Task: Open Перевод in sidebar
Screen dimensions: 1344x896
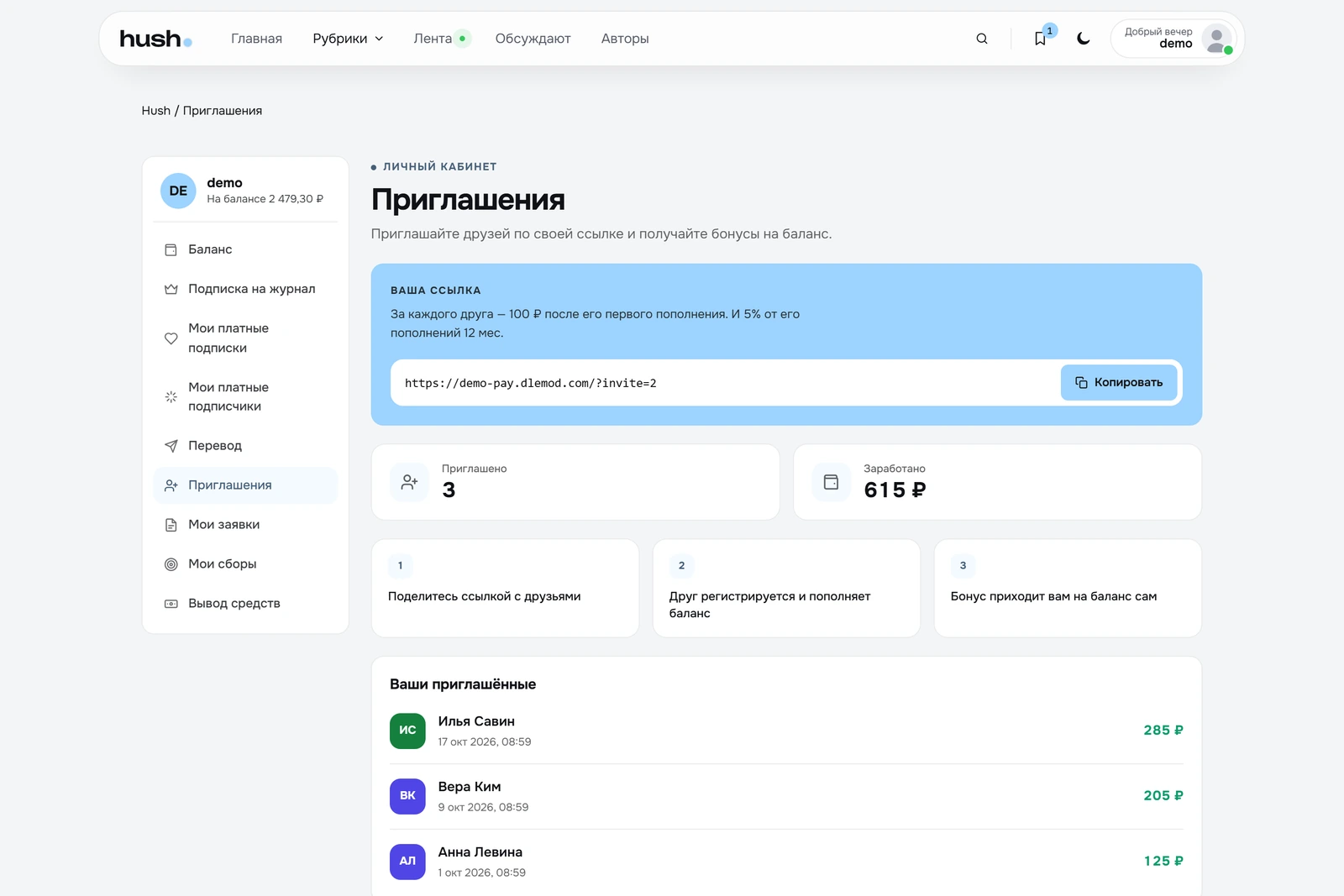Action: (x=245, y=446)
